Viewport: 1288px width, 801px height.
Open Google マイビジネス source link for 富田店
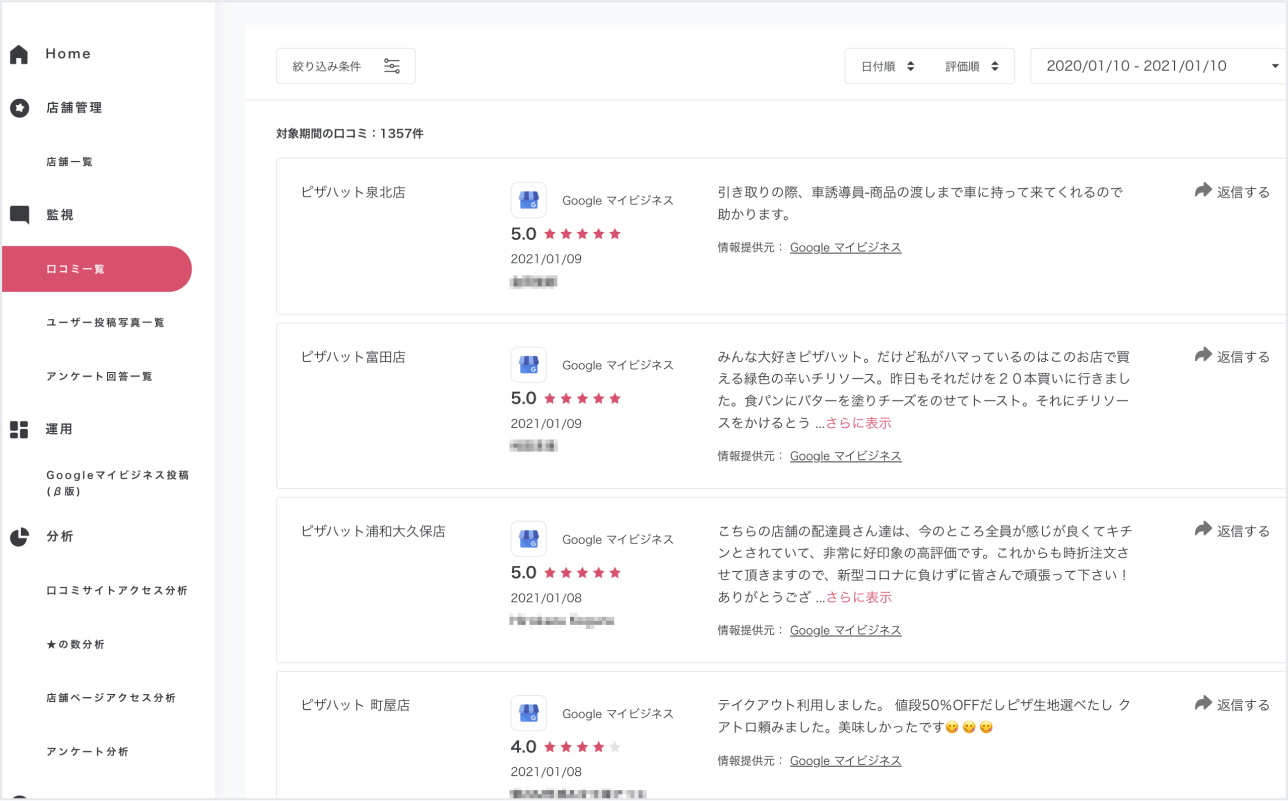coord(846,456)
